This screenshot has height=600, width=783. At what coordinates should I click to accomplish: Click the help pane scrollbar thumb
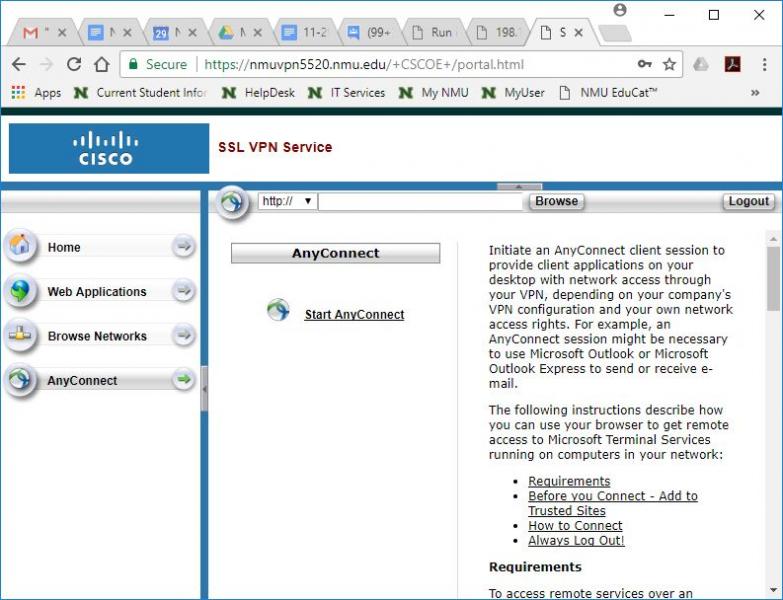click(x=774, y=280)
